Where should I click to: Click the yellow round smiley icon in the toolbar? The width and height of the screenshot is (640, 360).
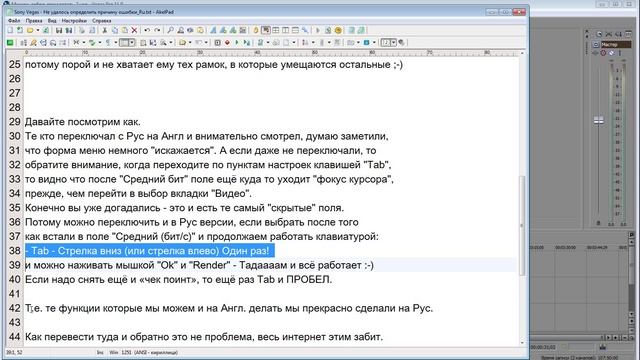click(x=338, y=30)
